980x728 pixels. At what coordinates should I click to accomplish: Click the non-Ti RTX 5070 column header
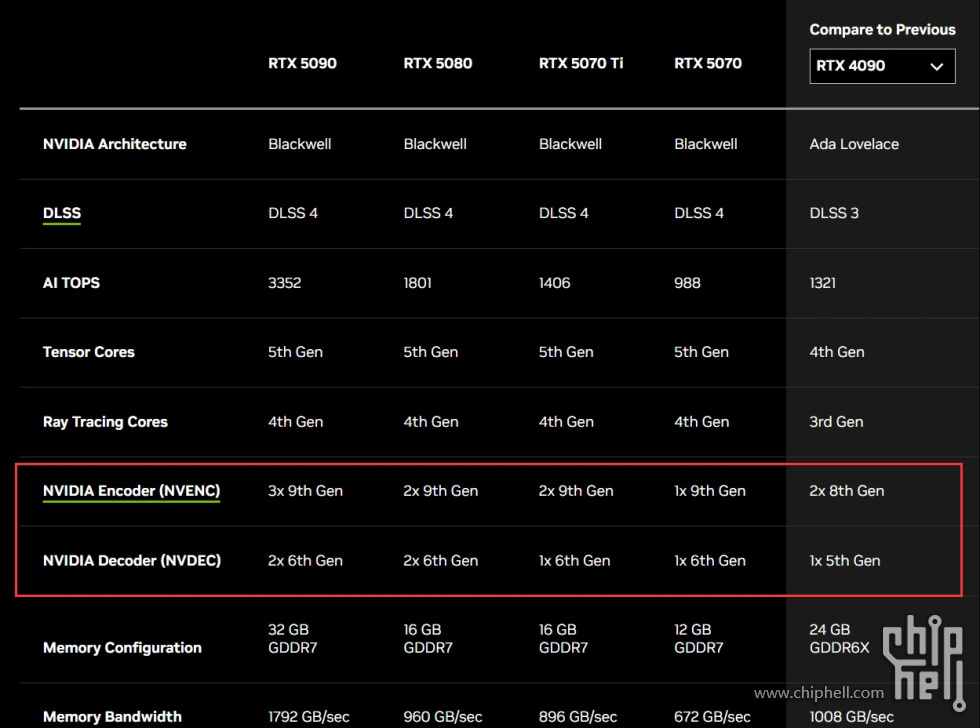tap(708, 63)
